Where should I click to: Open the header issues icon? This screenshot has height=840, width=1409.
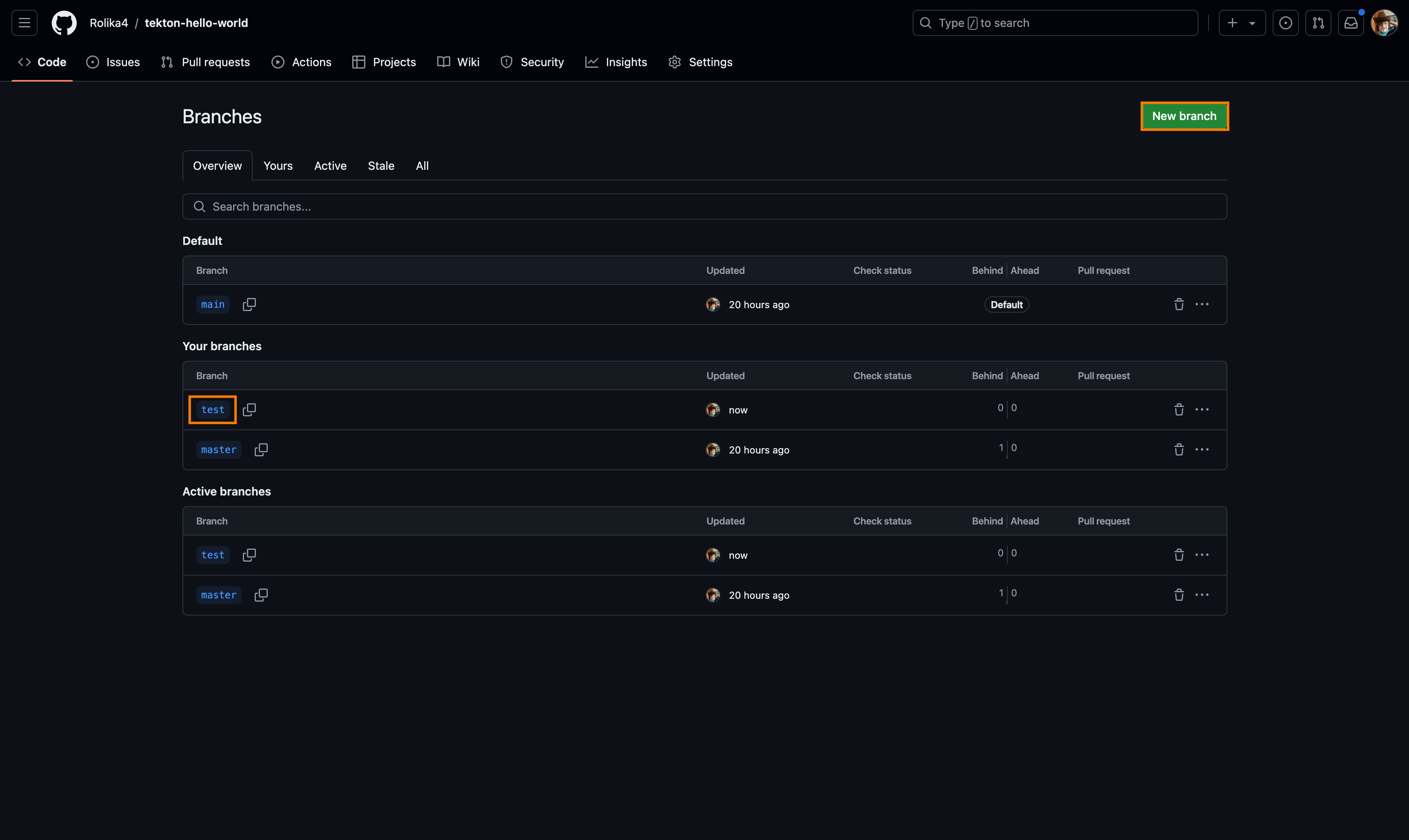[1285, 23]
